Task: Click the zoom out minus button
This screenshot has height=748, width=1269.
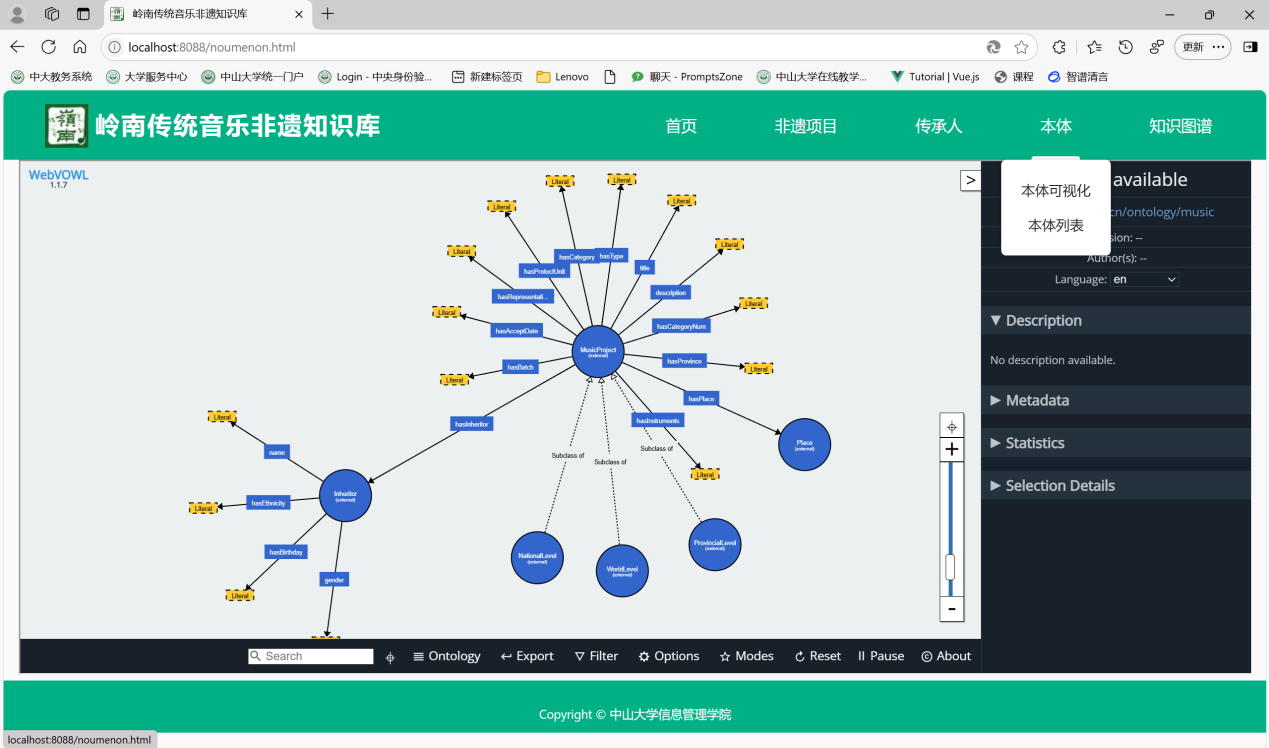Action: click(951, 609)
